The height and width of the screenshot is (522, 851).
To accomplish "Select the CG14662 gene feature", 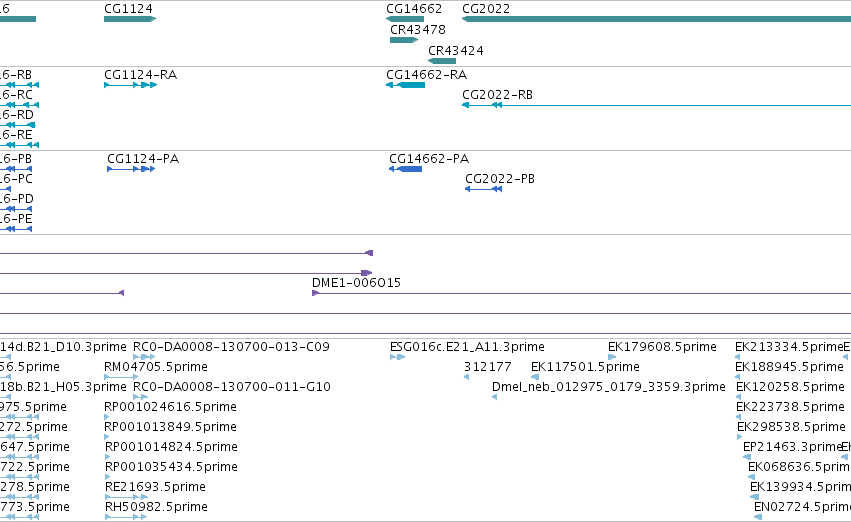I will point(405,19).
